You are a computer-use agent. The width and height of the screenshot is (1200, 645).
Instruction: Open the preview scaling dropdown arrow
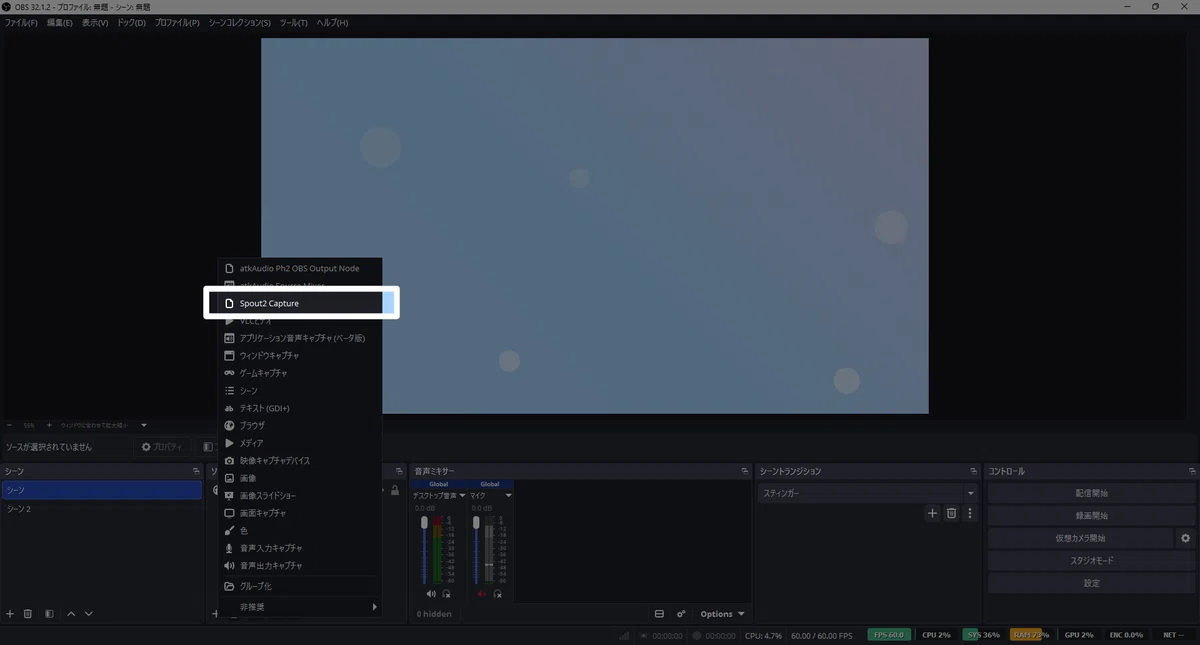point(144,425)
